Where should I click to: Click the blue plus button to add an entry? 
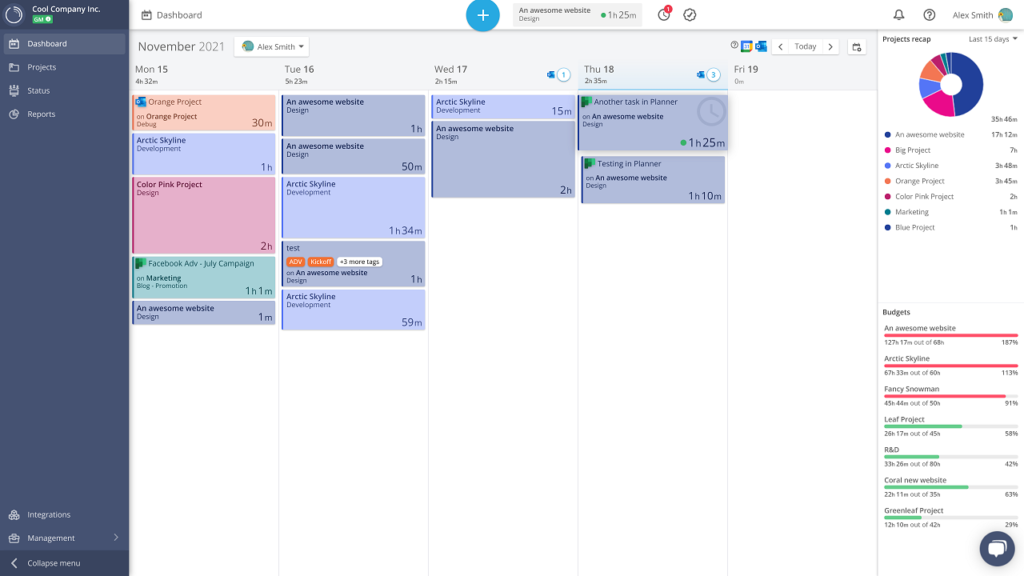pos(483,15)
